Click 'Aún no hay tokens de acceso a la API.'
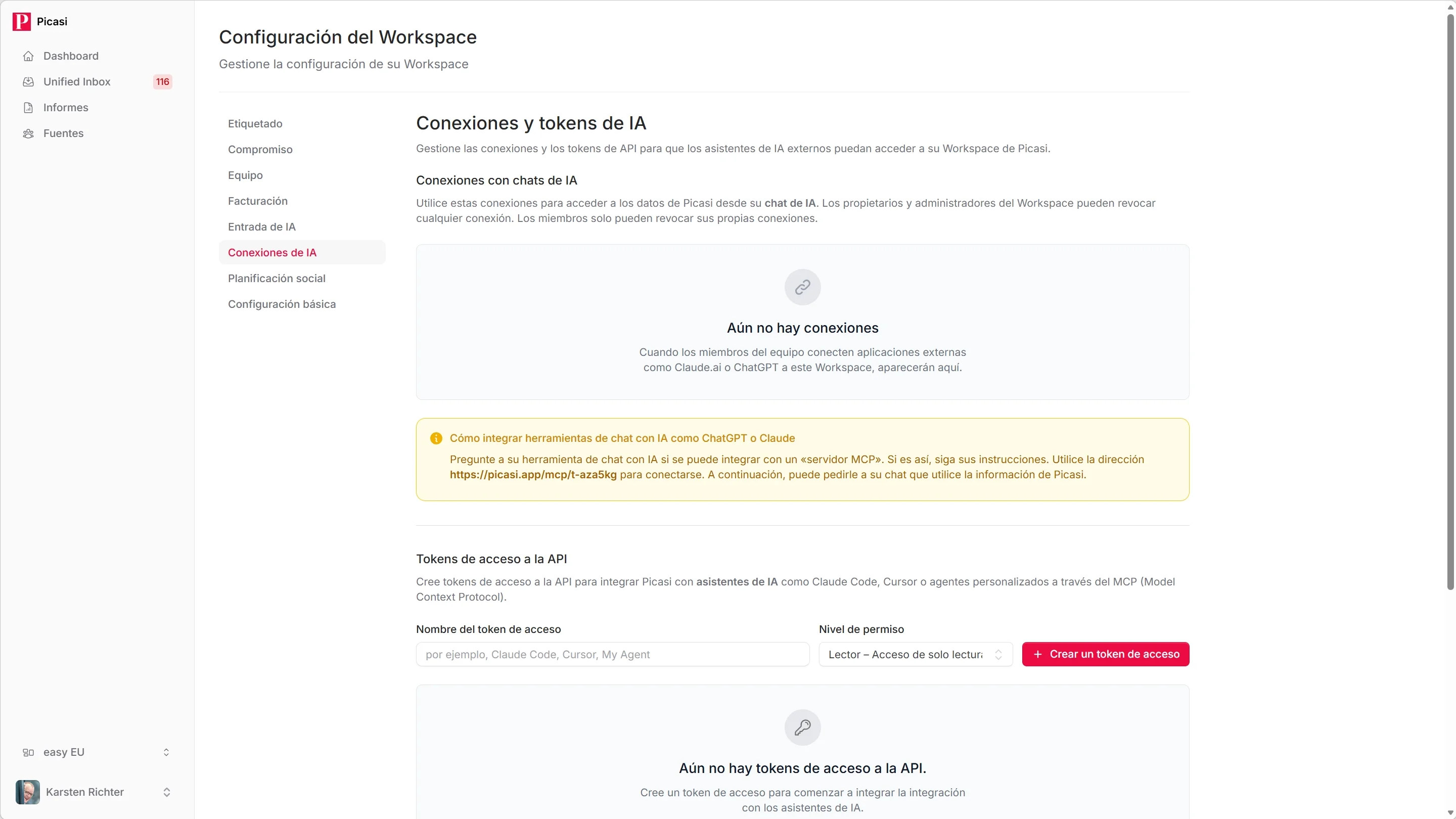 click(x=803, y=768)
